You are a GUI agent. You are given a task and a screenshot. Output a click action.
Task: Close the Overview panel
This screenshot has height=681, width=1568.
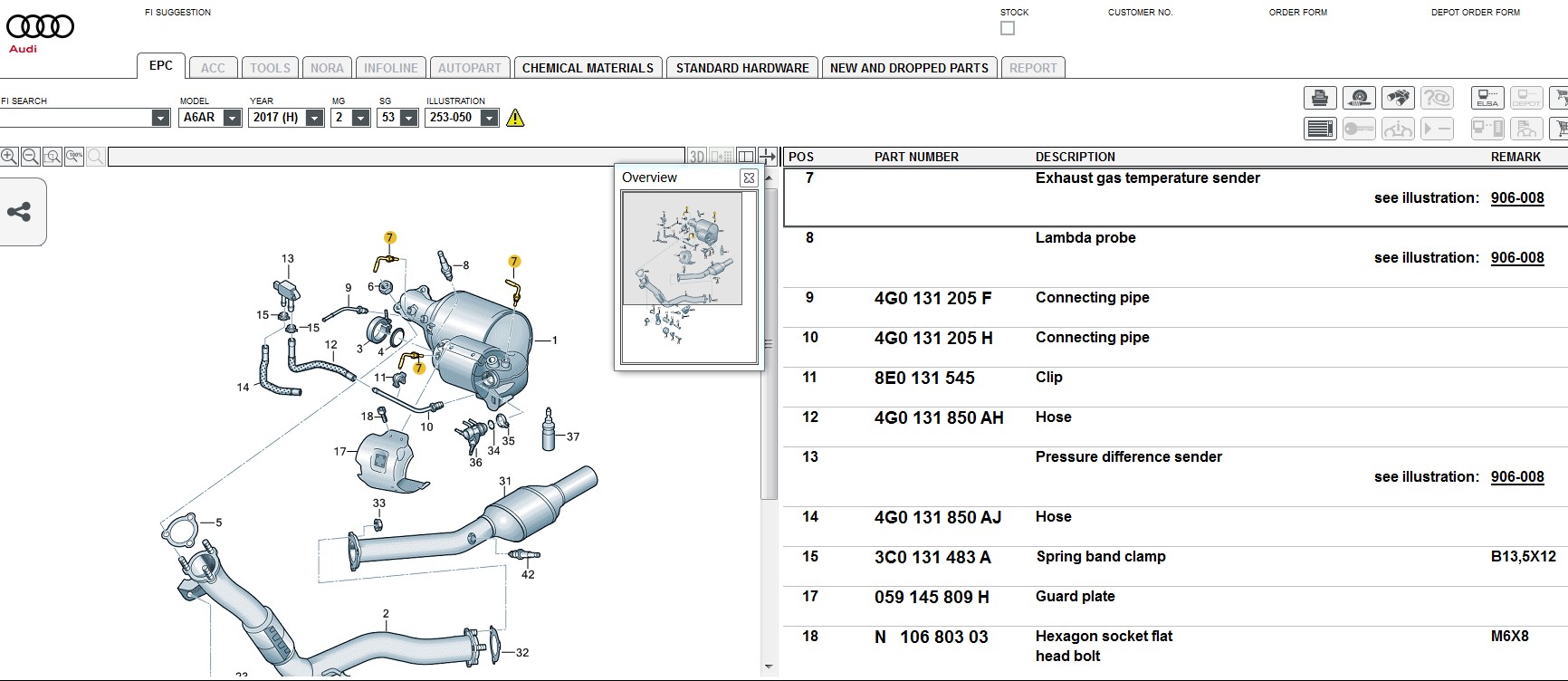(x=749, y=177)
